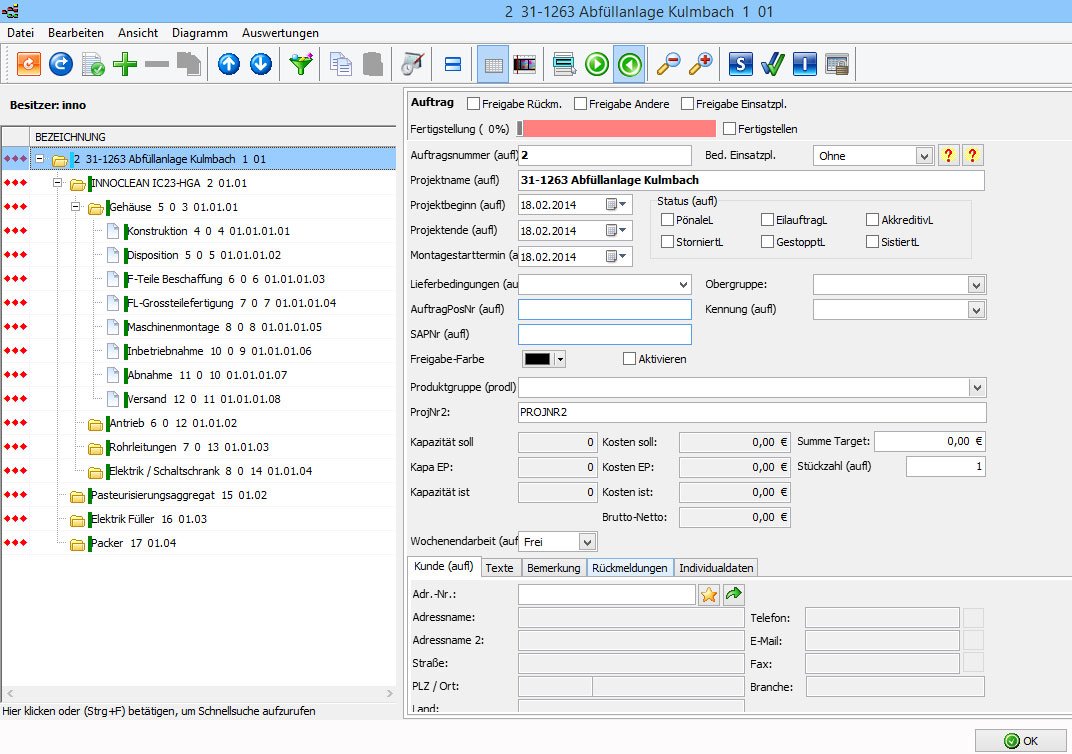Toggle the Freigabe Rückm. checkbox

(474, 103)
